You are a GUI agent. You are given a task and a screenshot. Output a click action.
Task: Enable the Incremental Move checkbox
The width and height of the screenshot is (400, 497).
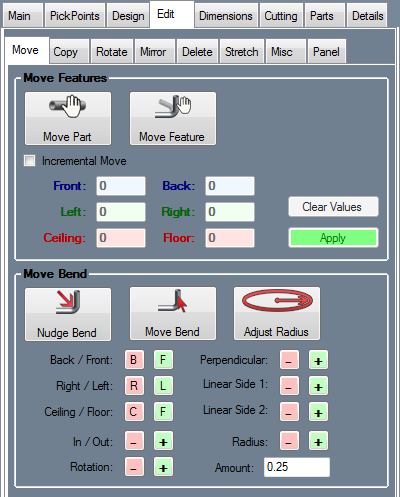click(x=29, y=161)
